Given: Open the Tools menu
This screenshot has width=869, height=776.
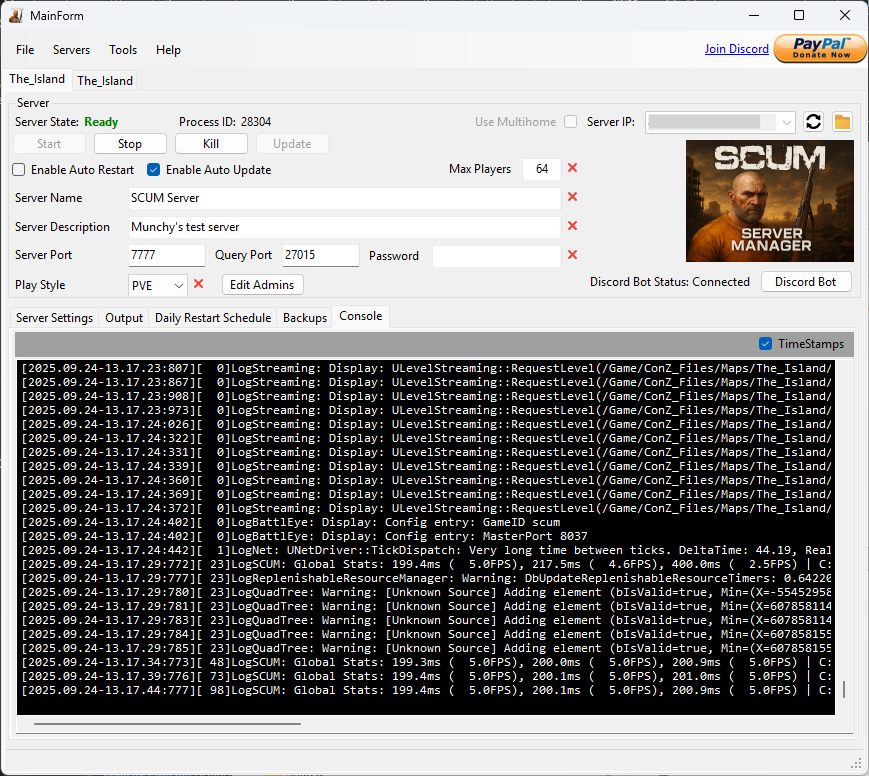Looking at the screenshot, I should 123,50.
